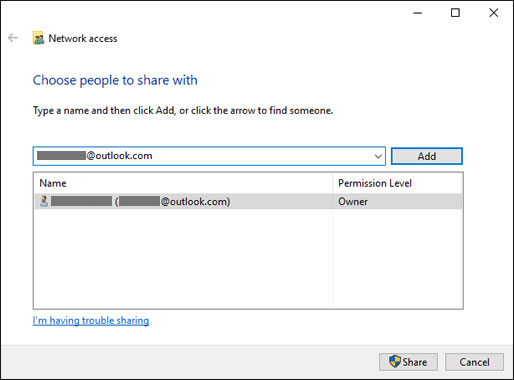Viewport: 514px width, 380px height.
Task: Click the "Network access" title text
Action: [x=83, y=38]
